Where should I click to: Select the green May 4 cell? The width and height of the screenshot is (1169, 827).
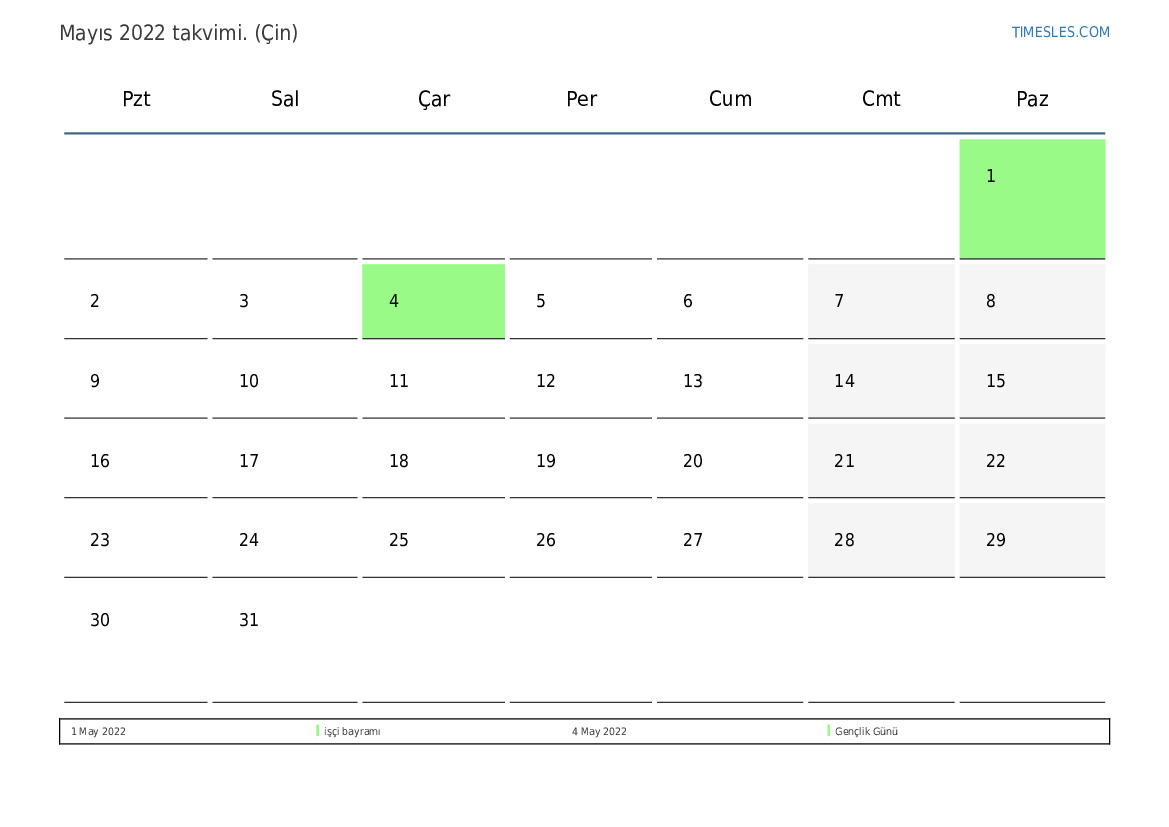(433, 301)
